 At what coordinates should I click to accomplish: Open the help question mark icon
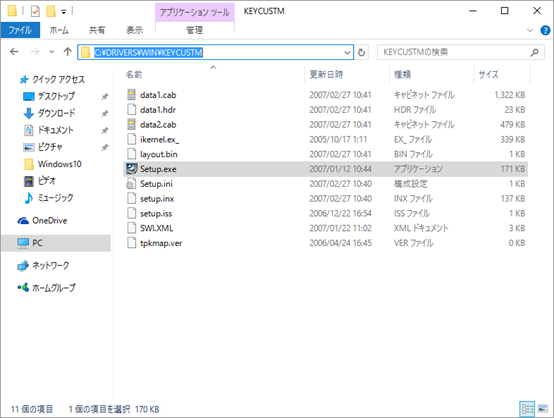(x=545, y=31)
